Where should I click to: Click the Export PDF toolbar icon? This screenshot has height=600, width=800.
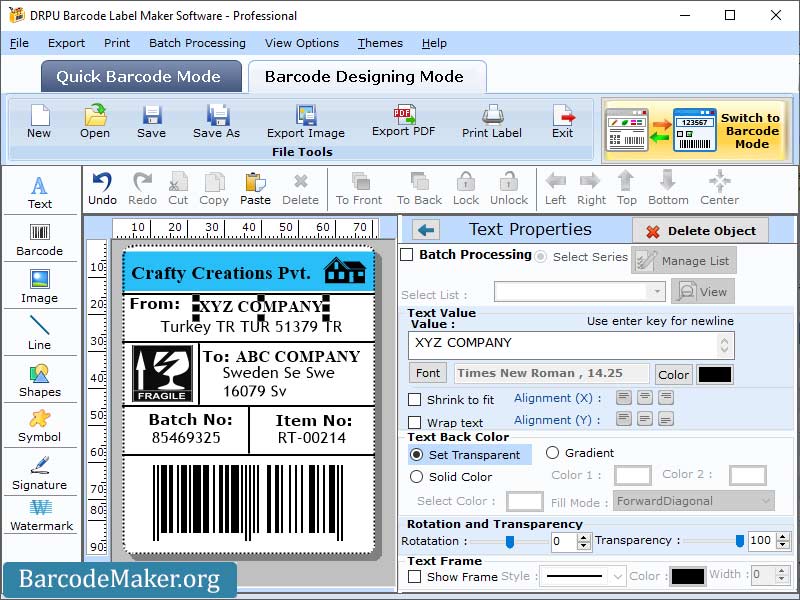pos(404,122)
